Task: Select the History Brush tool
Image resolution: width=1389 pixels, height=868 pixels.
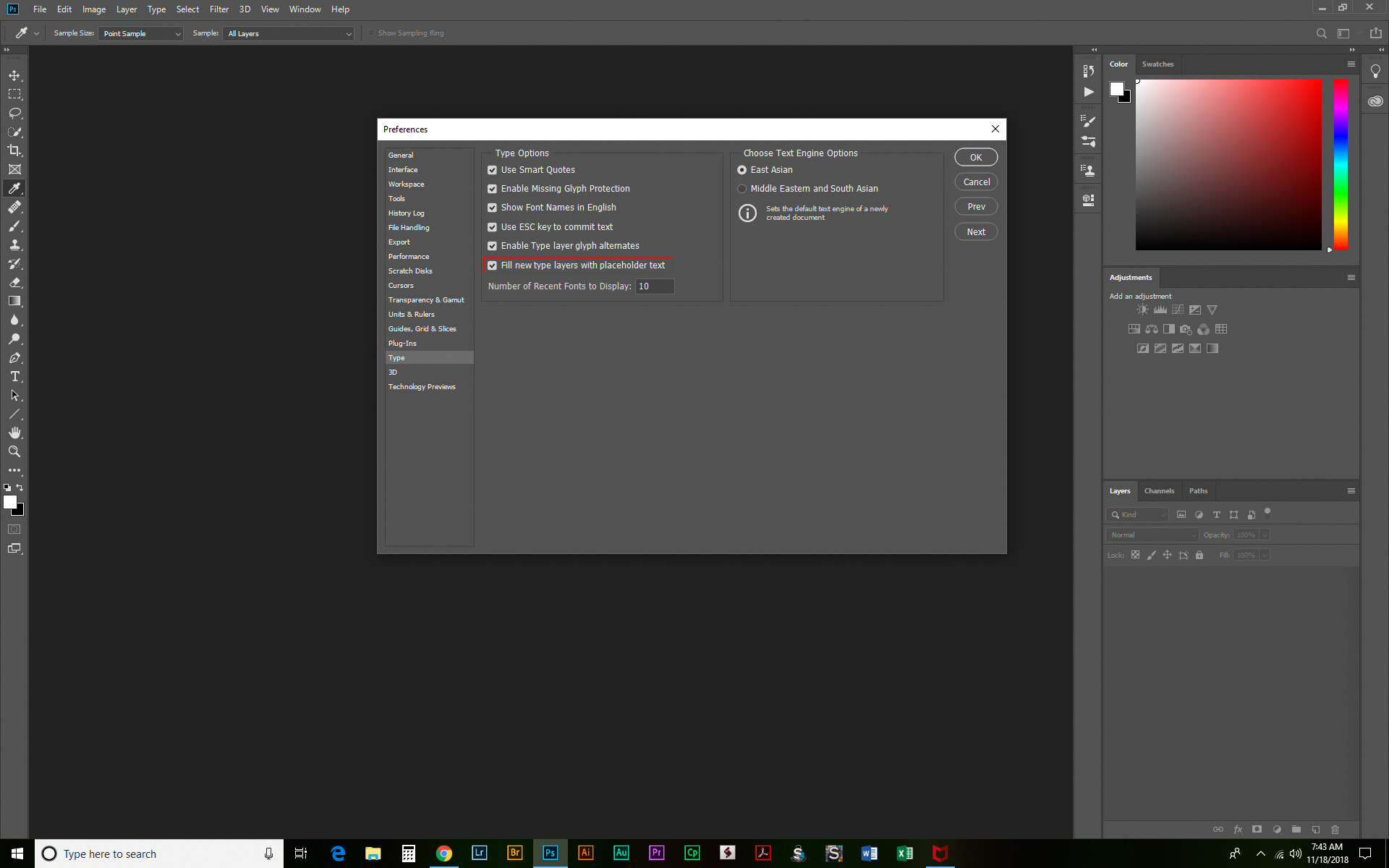Action: click(x=14, y=263)
